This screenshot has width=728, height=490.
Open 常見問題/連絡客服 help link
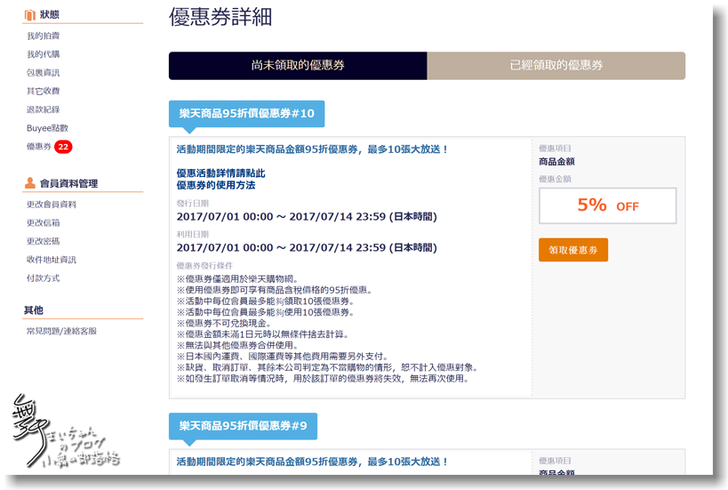(x=61, y=330)
